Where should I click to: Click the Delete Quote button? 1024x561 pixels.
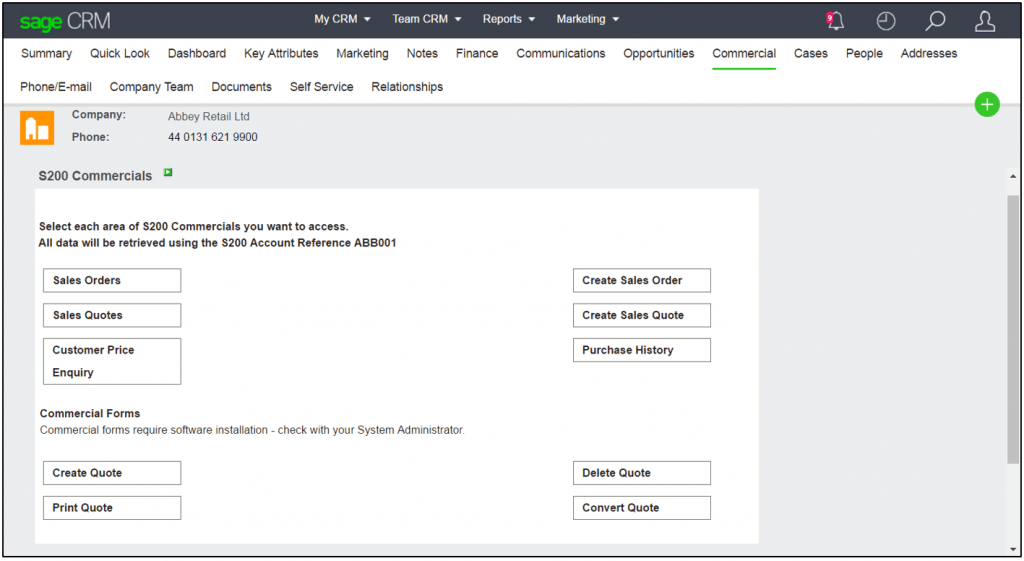point(641,473)
